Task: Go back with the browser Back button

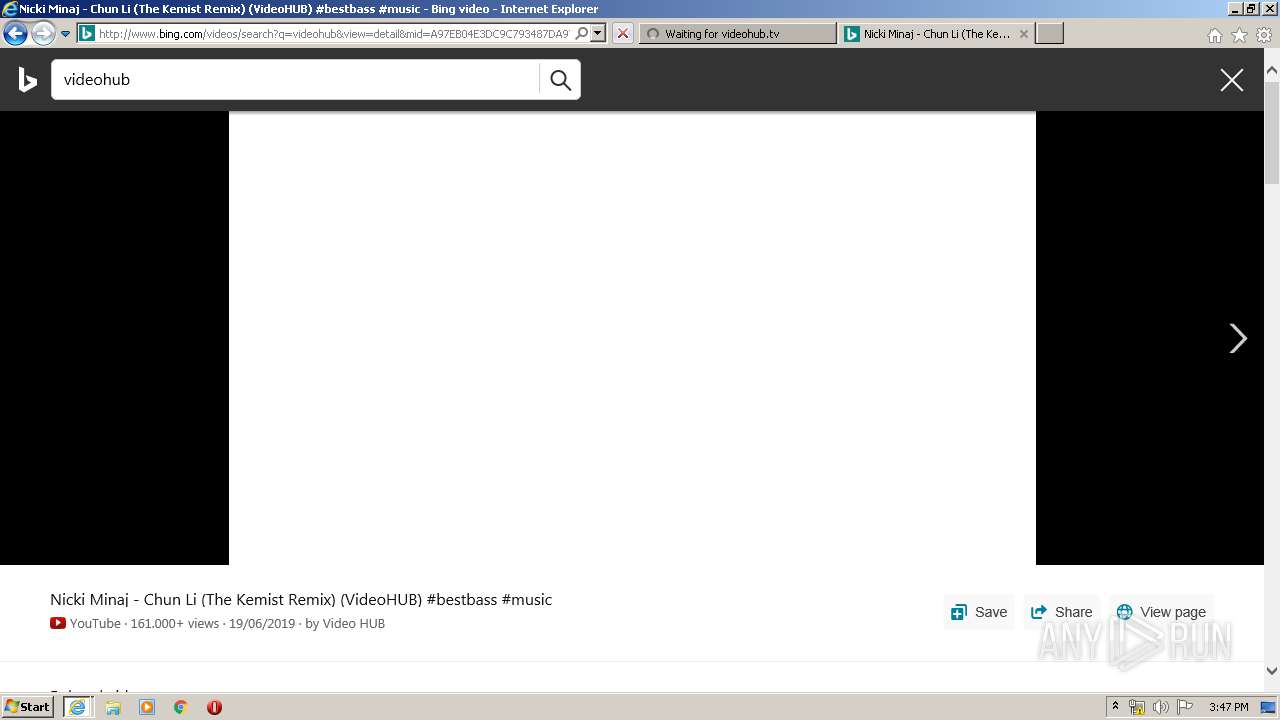Action: 15,33
